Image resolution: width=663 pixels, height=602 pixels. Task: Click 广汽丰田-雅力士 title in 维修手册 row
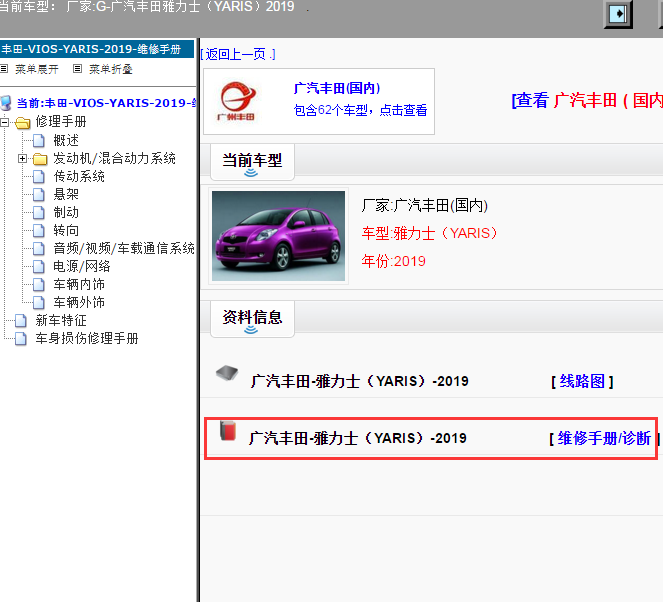pyautogui.click(x=358, y=438)
